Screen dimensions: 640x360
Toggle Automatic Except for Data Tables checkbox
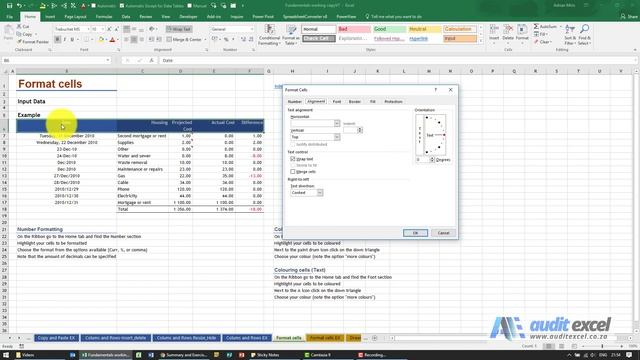tap(122, 6)
